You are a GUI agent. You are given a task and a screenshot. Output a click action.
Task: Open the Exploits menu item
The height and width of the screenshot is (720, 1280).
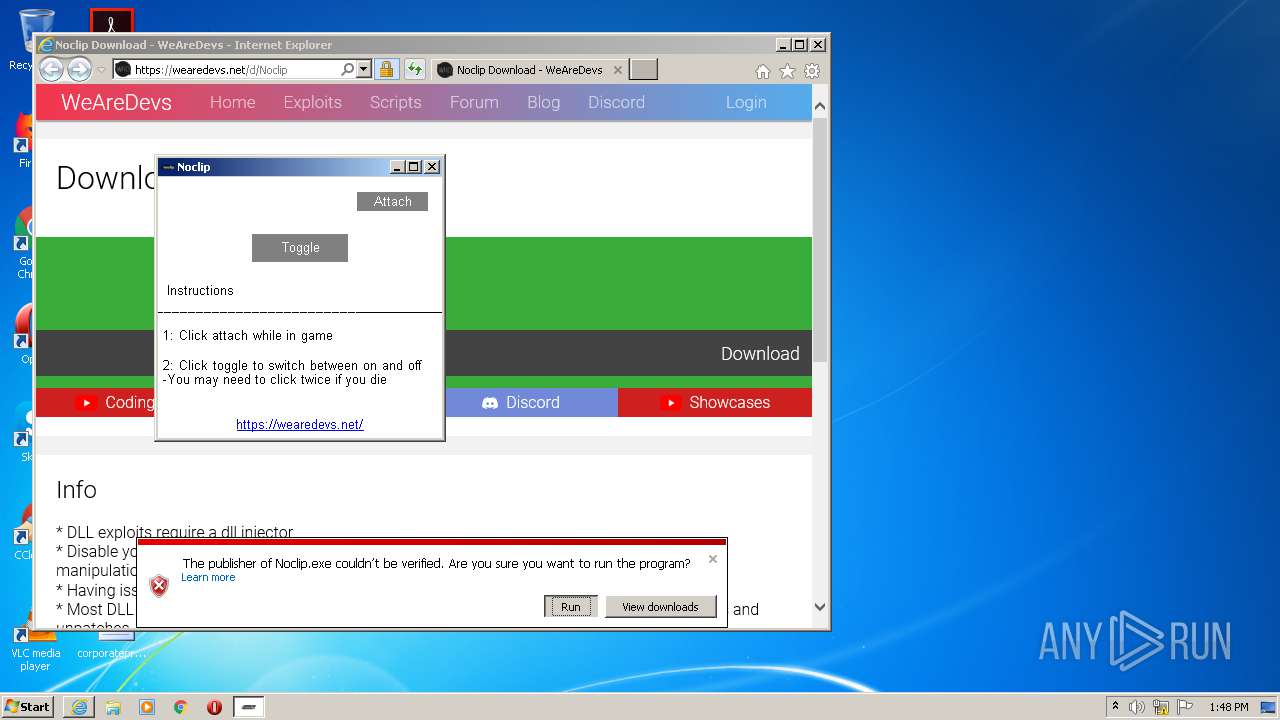[312, 102]
